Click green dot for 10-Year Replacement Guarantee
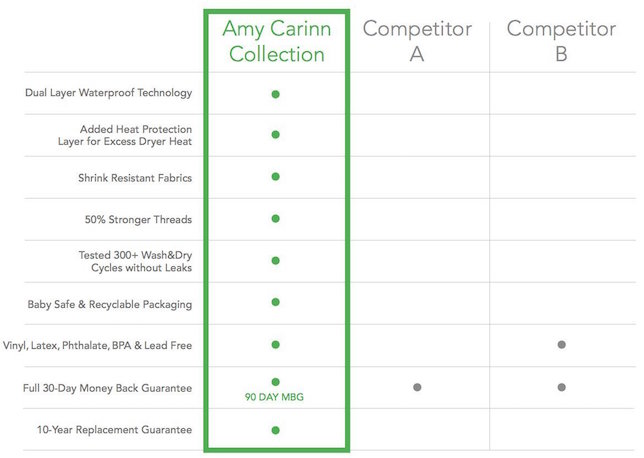This screenshot has height=458, width=644. click(276, 430)
